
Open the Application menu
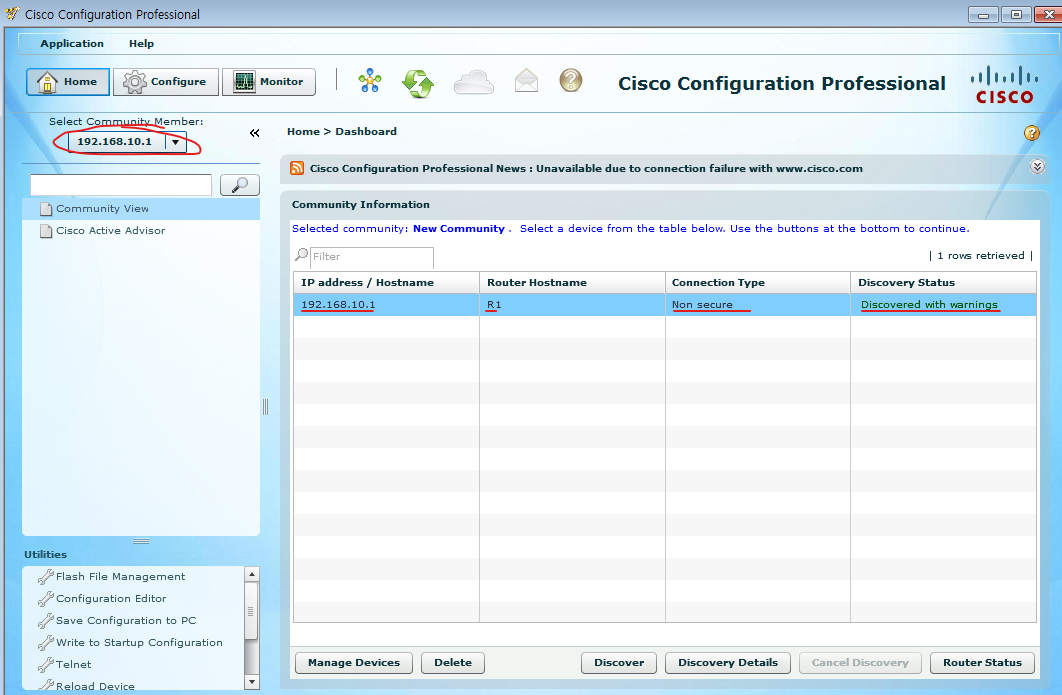(x=72, y=43)
